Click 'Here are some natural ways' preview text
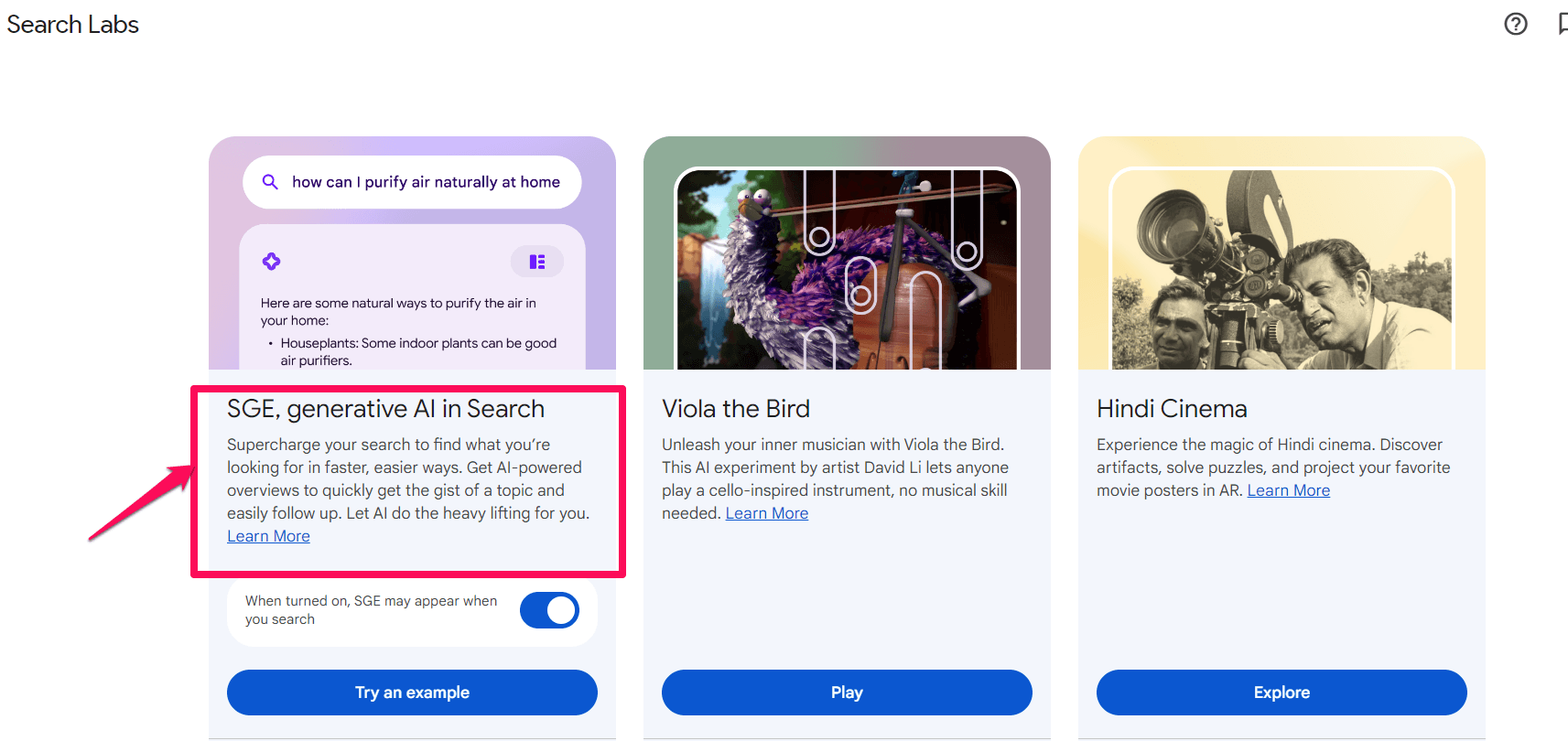The width and height of the screenshot is (1568, 741). [398, 312]
